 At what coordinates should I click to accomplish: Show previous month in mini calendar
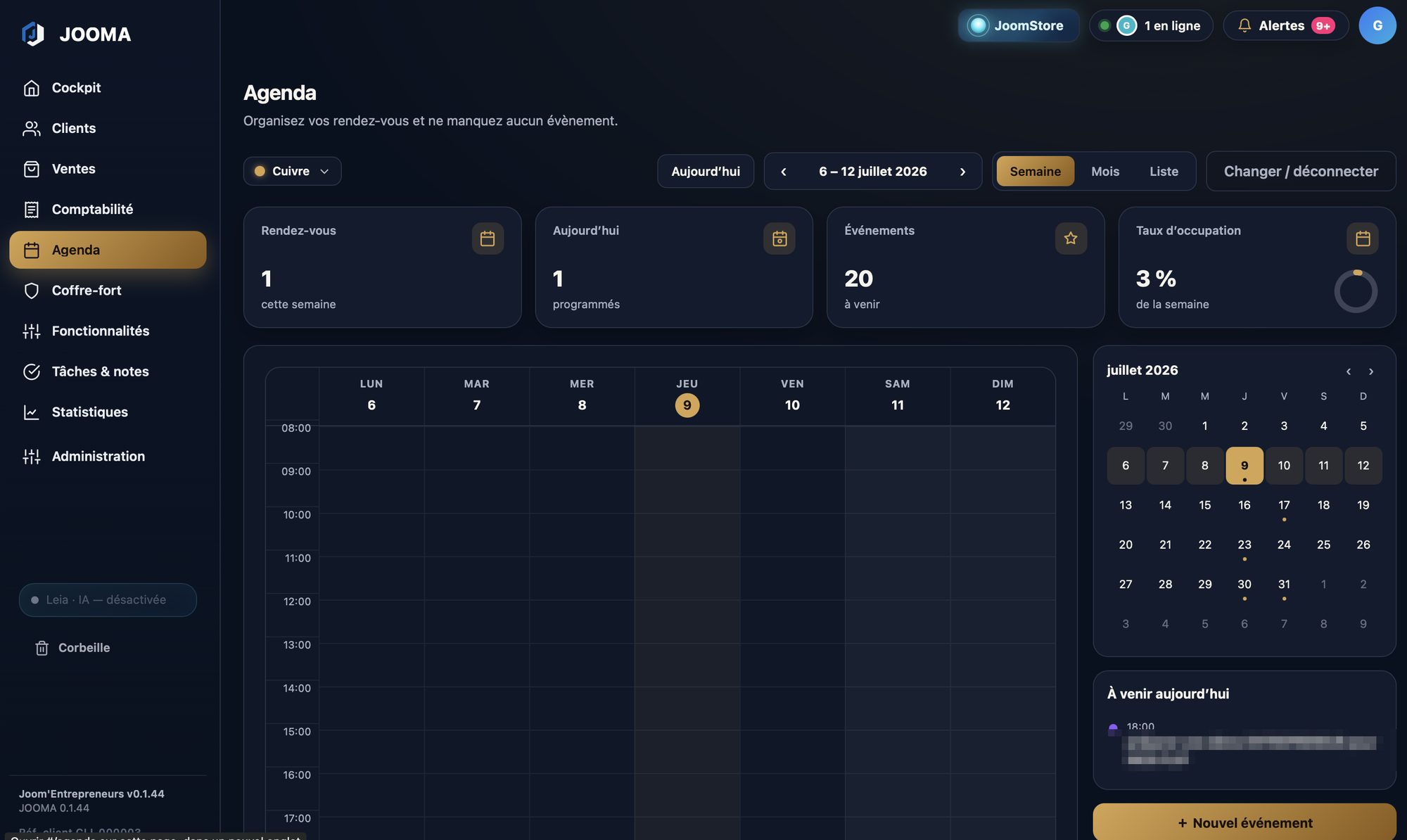pos(1349,371)
